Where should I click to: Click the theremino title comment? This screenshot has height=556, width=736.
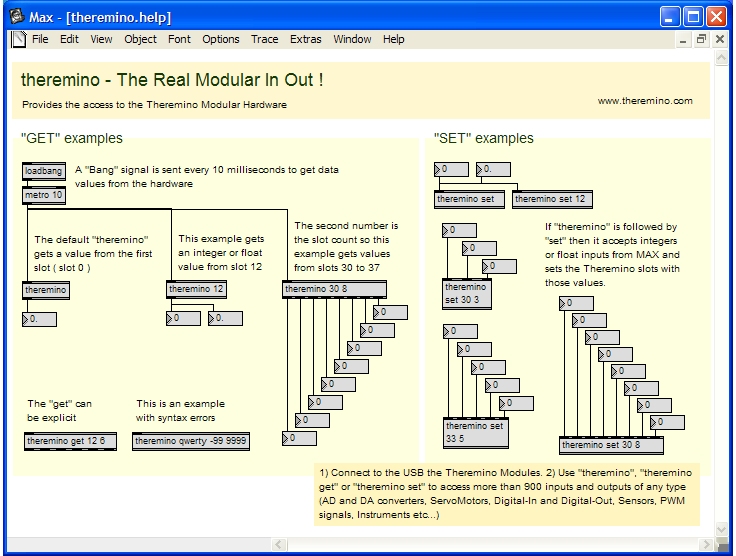pyautogui.click(x=172, y=80)
